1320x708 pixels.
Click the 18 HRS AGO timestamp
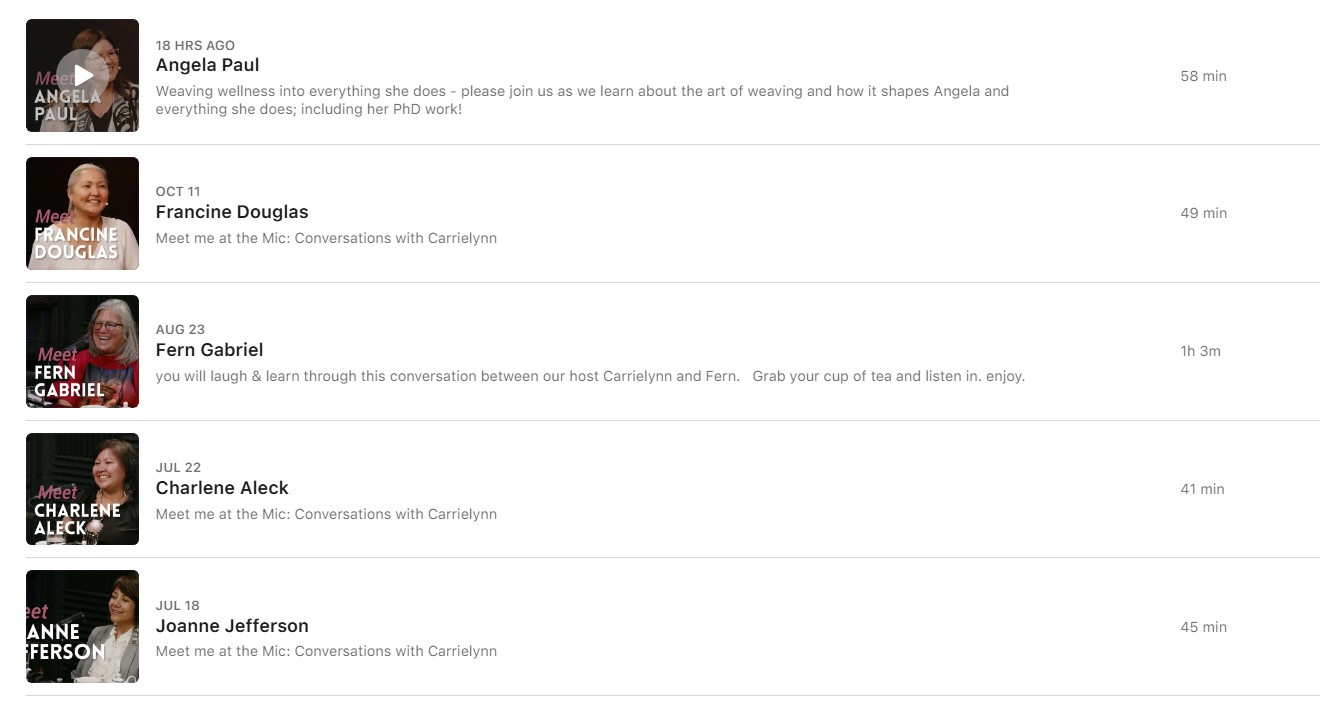(195, 46)
